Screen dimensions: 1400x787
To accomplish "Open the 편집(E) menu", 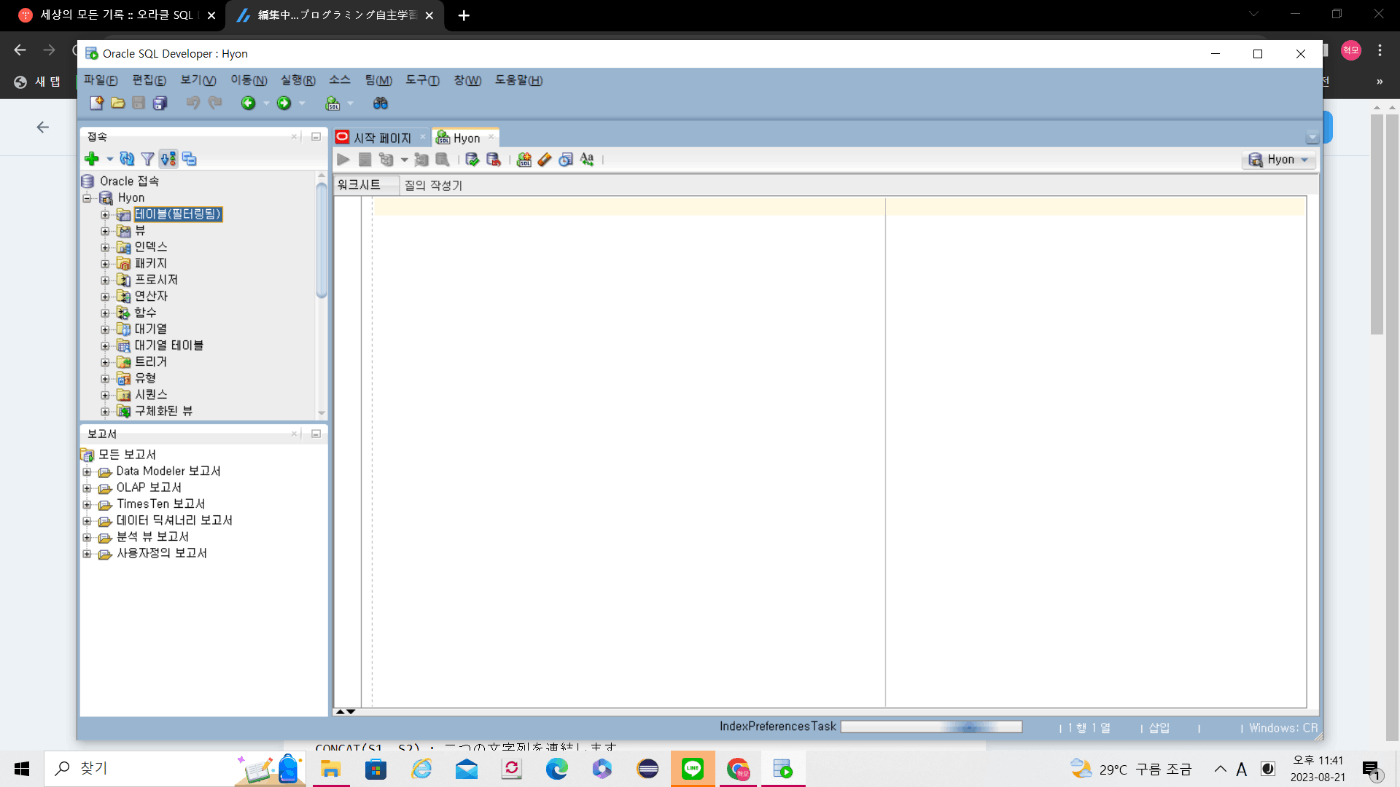I will click(149, 80).
